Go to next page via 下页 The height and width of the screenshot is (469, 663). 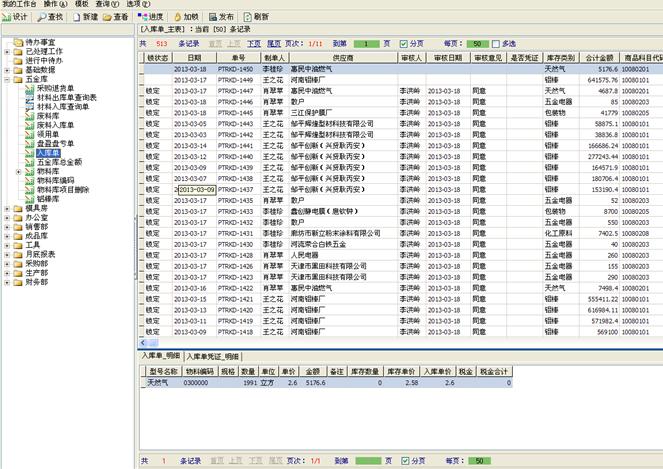click(x=254, y=44)
